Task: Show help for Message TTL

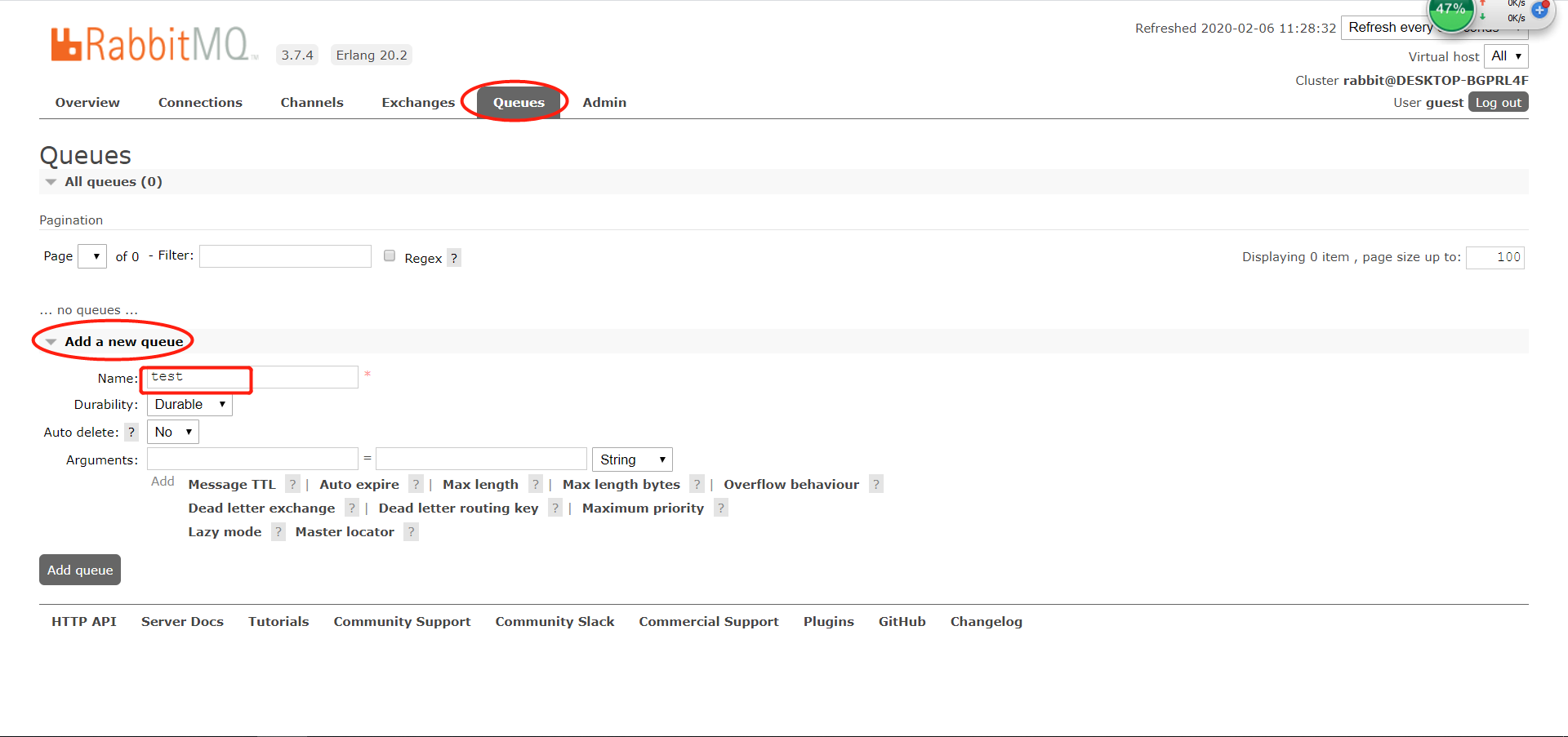Action: click(292, 484)
